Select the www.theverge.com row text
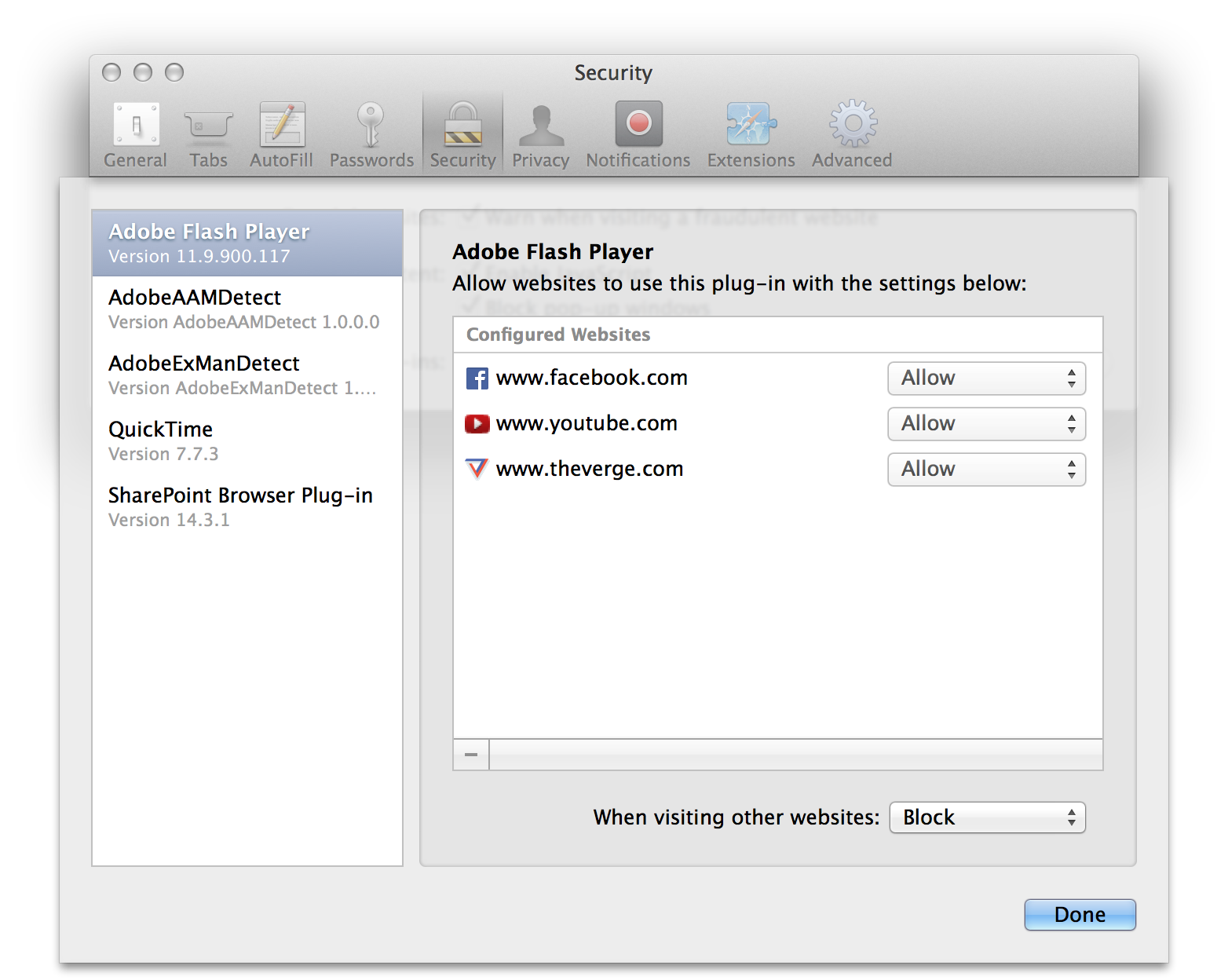1228x980 pixels. click(x=590, y=469)
